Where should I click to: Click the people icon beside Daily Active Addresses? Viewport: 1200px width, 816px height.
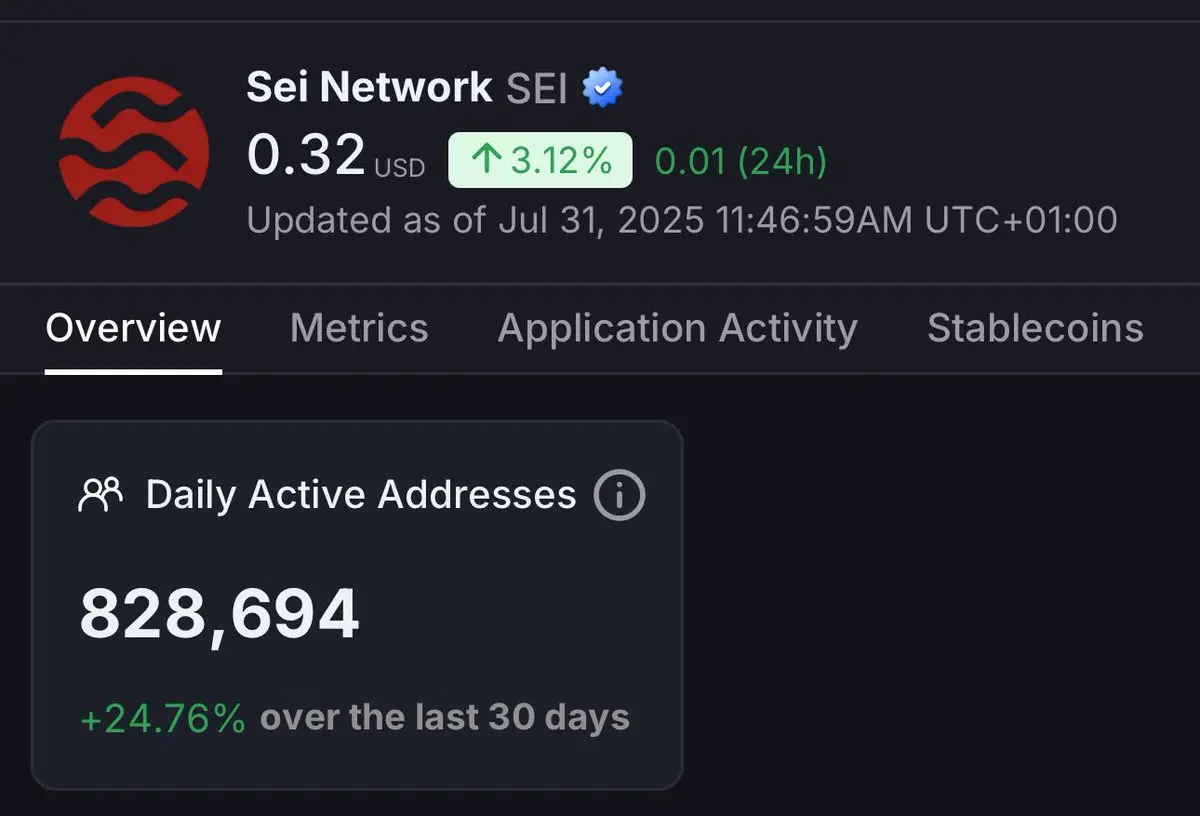100,494
